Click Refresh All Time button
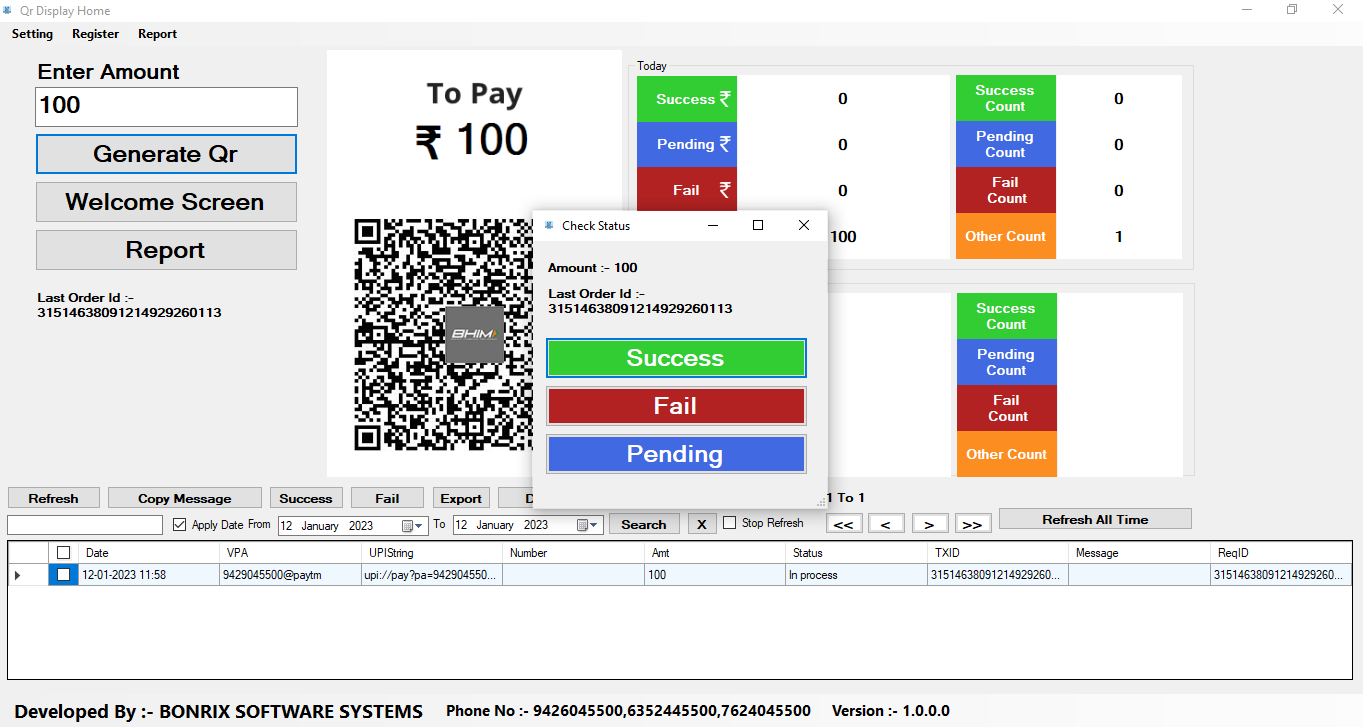Viewport: 1363px width, 727px height. point(1095,519)
